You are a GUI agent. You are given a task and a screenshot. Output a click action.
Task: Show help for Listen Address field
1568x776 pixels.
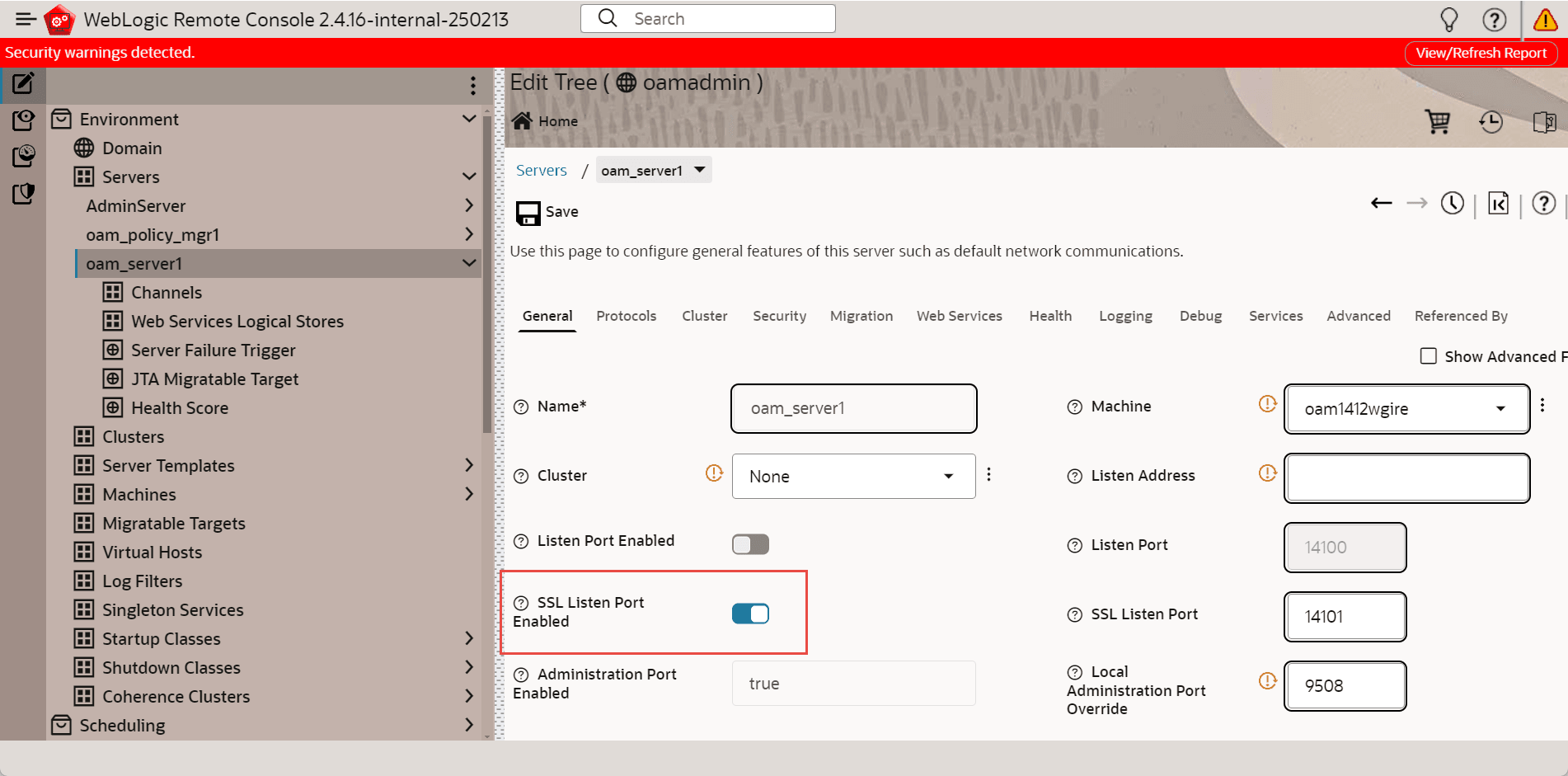click(x=1075, y=476)
